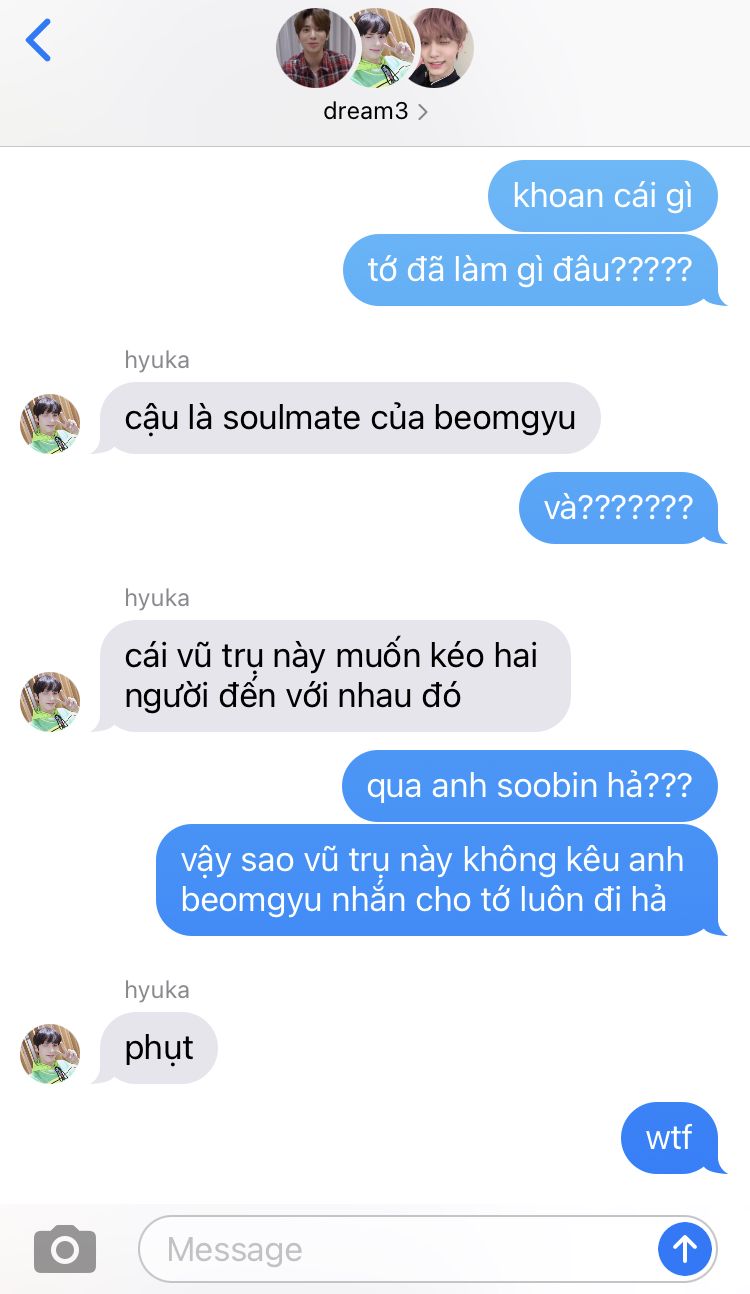
Task: Open the dream3 group name header
Action: (366, 111)
